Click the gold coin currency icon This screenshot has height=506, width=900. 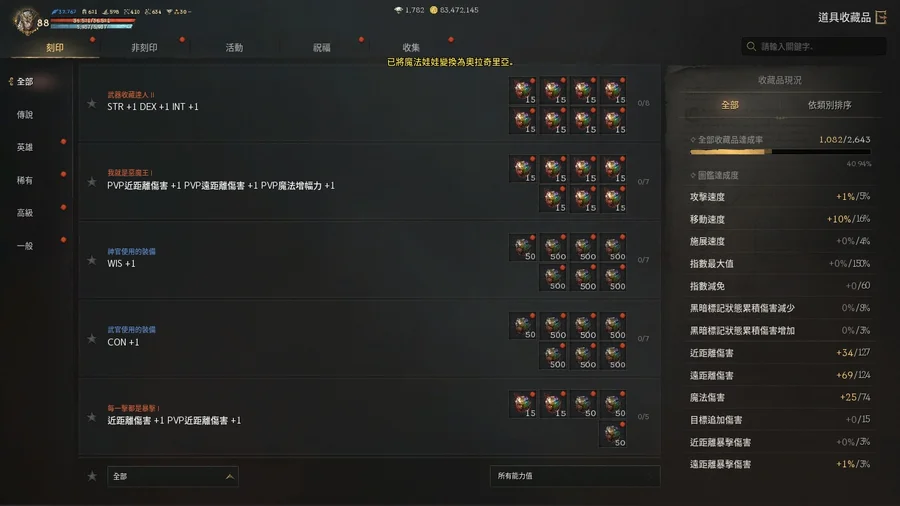434,10
